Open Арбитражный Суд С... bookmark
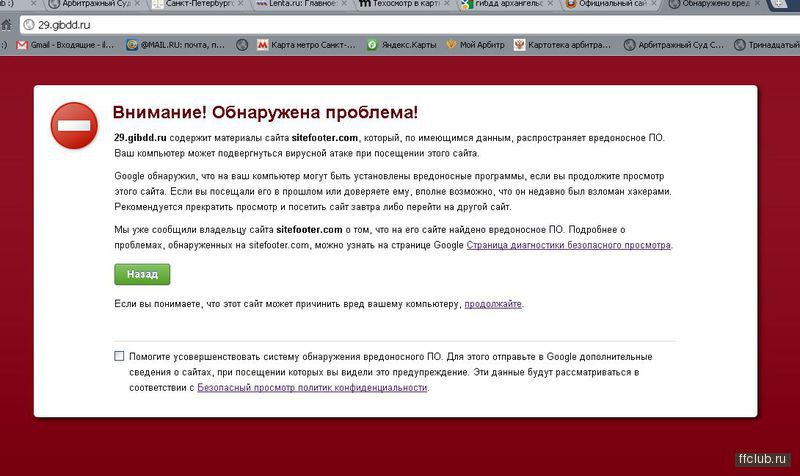This screenshot has height=476, width=800. [x=673, y=45]
